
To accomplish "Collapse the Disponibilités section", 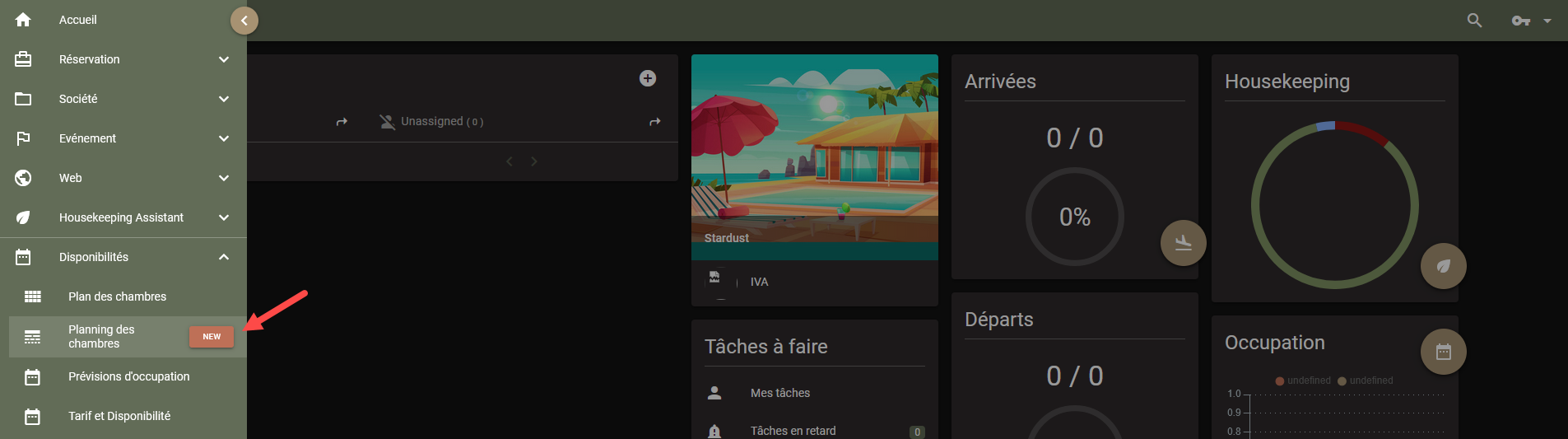I will [x=123, y=257].
